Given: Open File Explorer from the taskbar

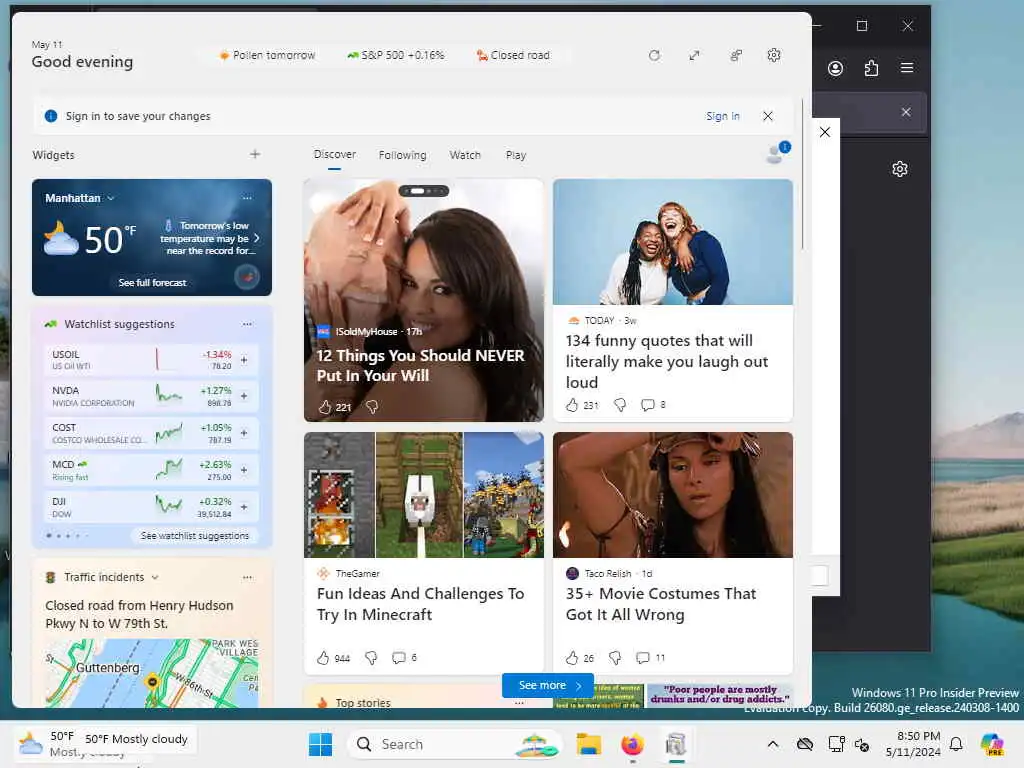Looking at the screenshot, I should 588,744.
